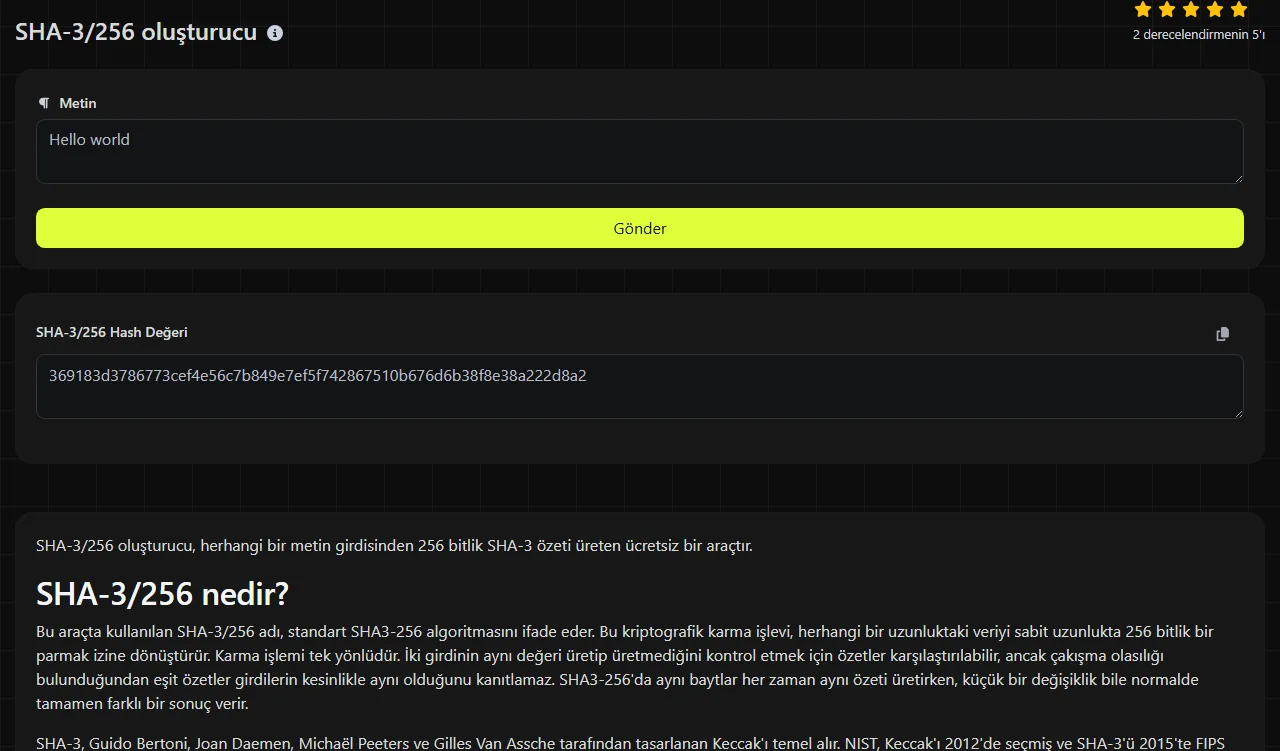Click the "Metin" field label
The width and height of the screenshot is (1280, 751).
click(x=78, y=103)
